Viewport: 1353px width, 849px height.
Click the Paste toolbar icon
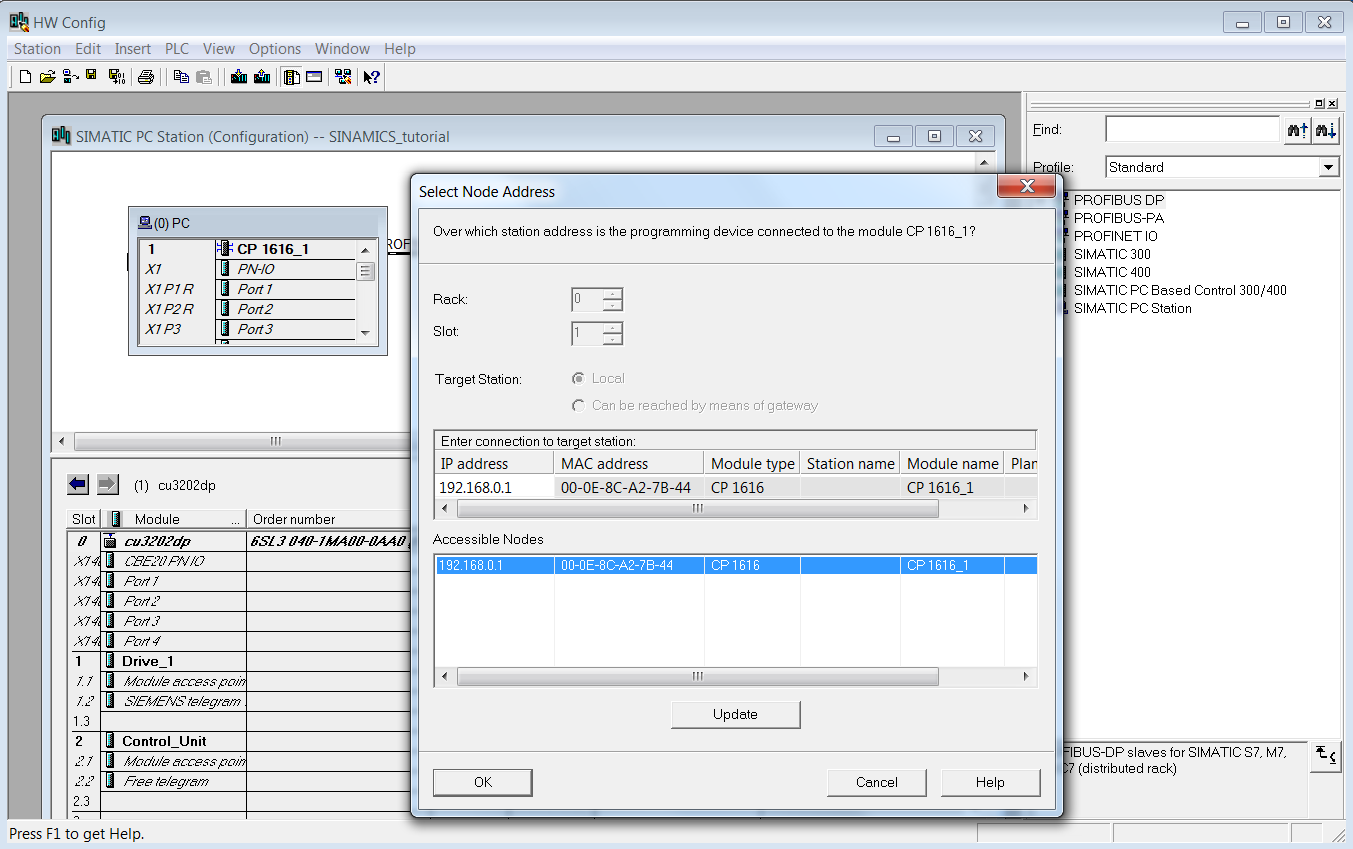[204, 77]
